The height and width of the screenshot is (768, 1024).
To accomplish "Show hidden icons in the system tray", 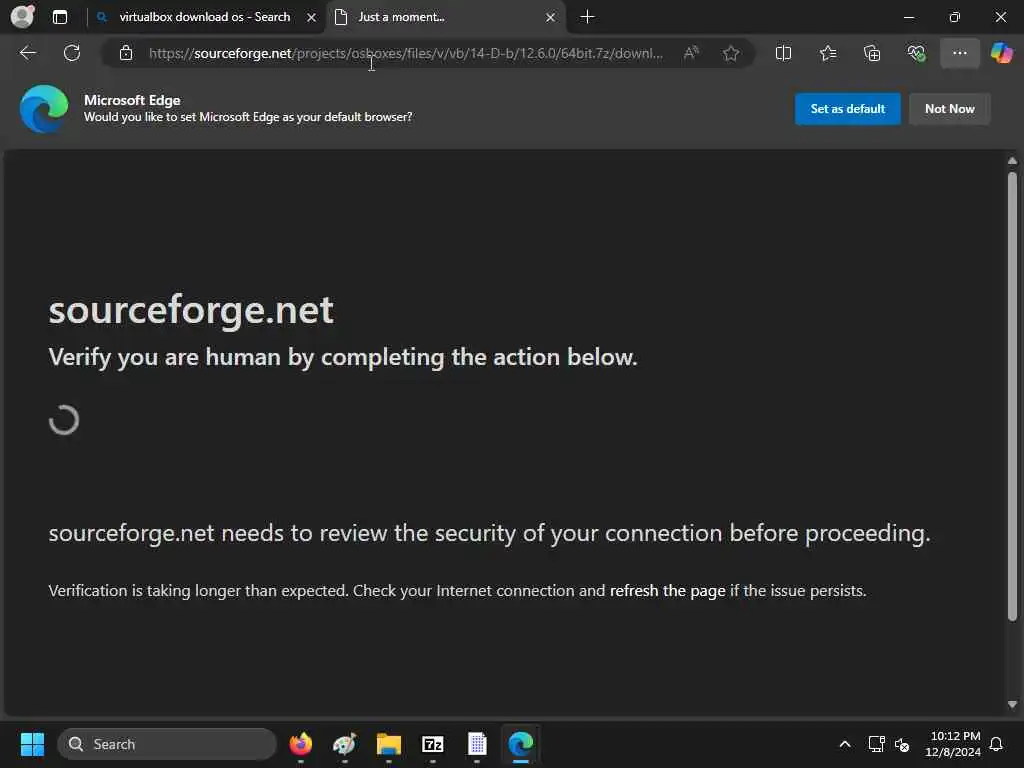I will pos(845,744).
